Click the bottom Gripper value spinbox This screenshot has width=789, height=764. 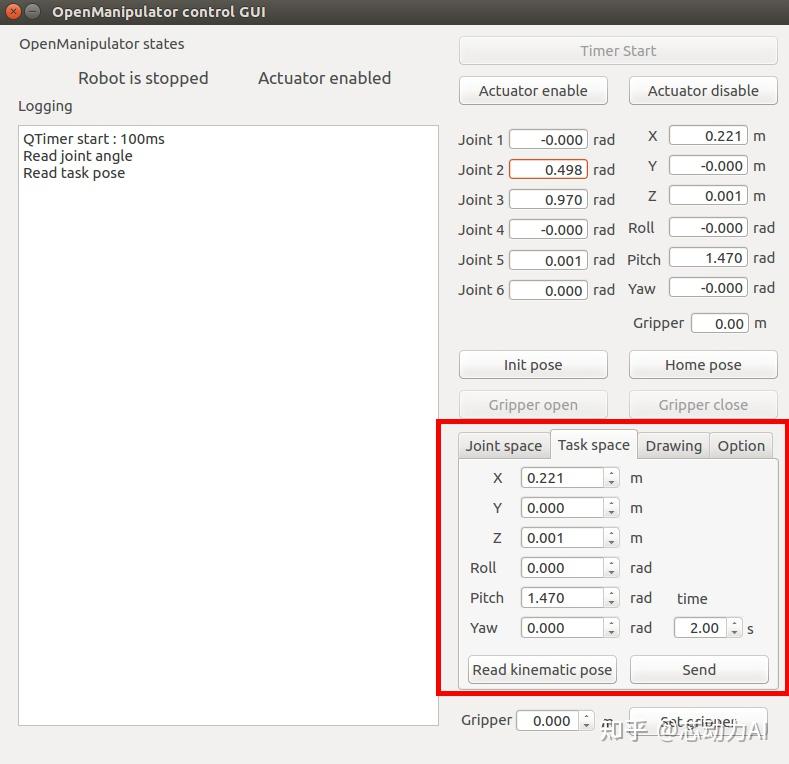pos(550,721)
